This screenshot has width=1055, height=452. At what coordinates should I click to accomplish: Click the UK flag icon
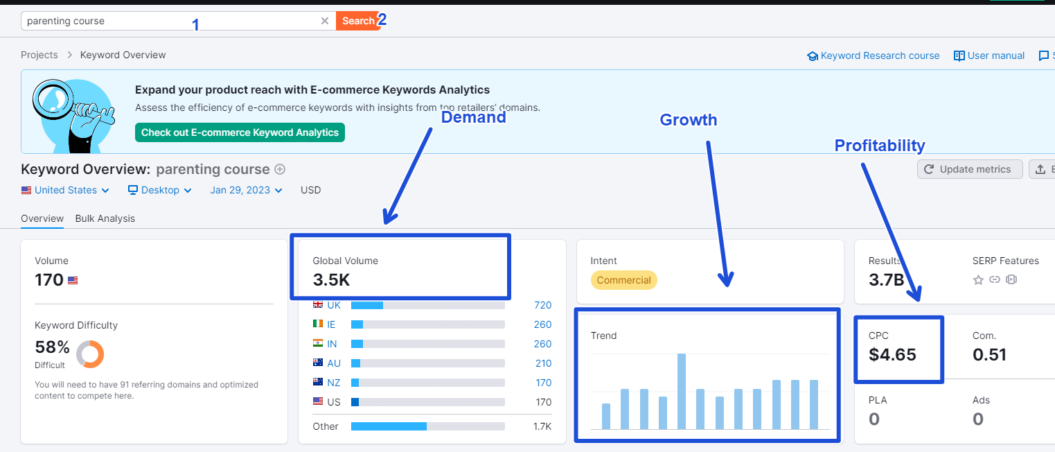tap(318, 305)
